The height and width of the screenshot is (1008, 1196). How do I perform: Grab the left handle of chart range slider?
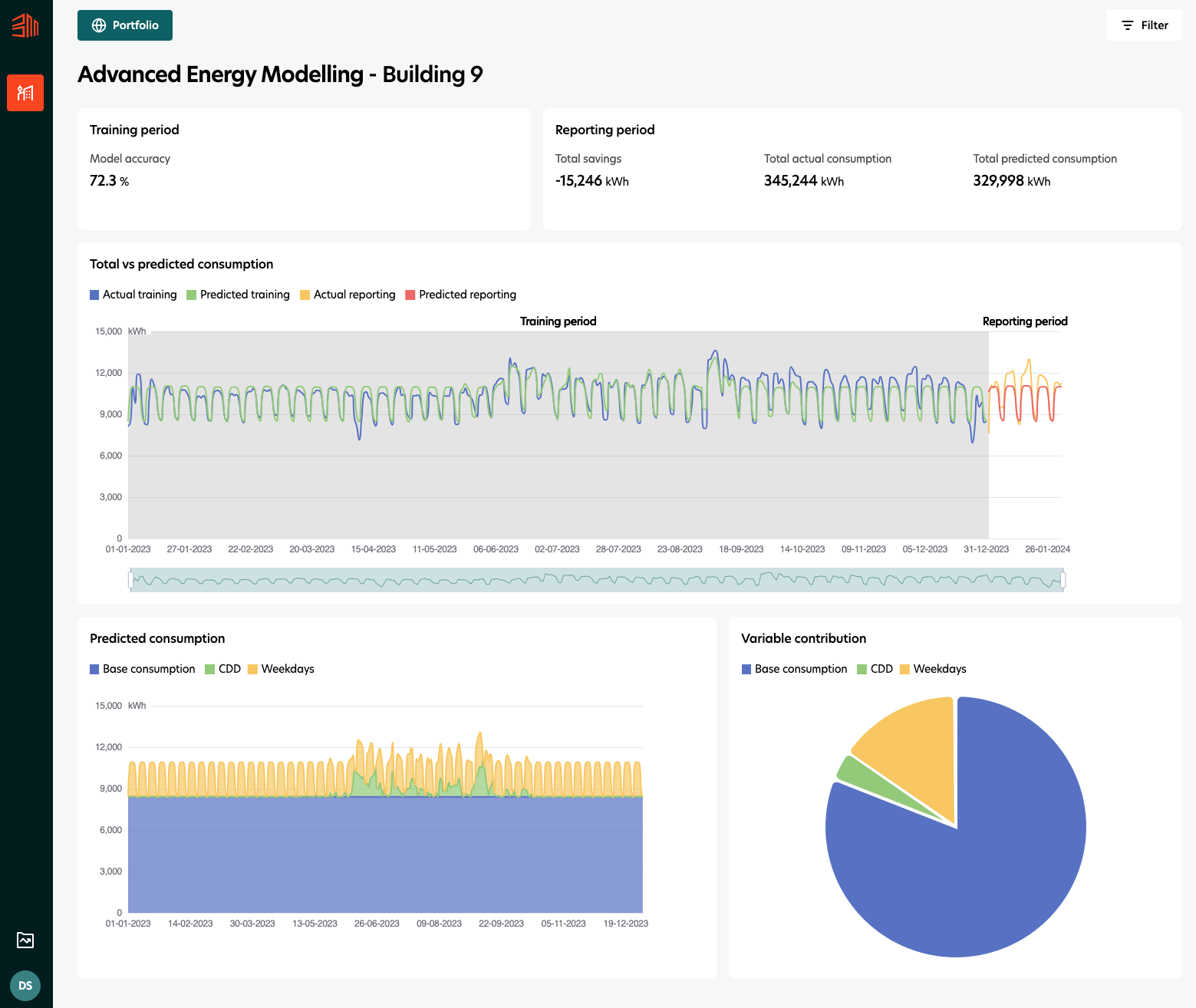131,580
